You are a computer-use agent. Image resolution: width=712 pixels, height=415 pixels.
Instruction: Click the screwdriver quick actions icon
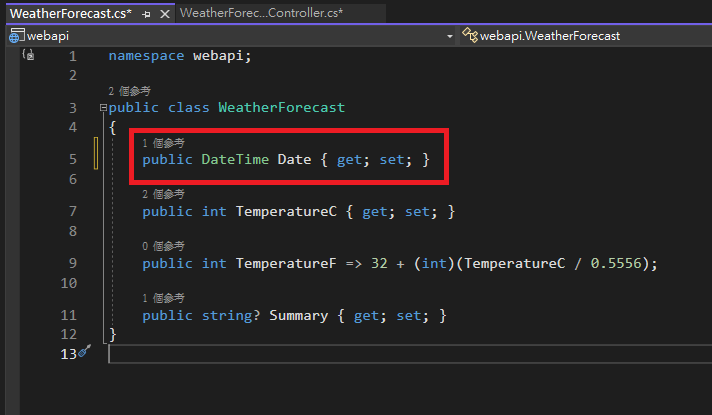pyautogui.click(x=85, y=352)
